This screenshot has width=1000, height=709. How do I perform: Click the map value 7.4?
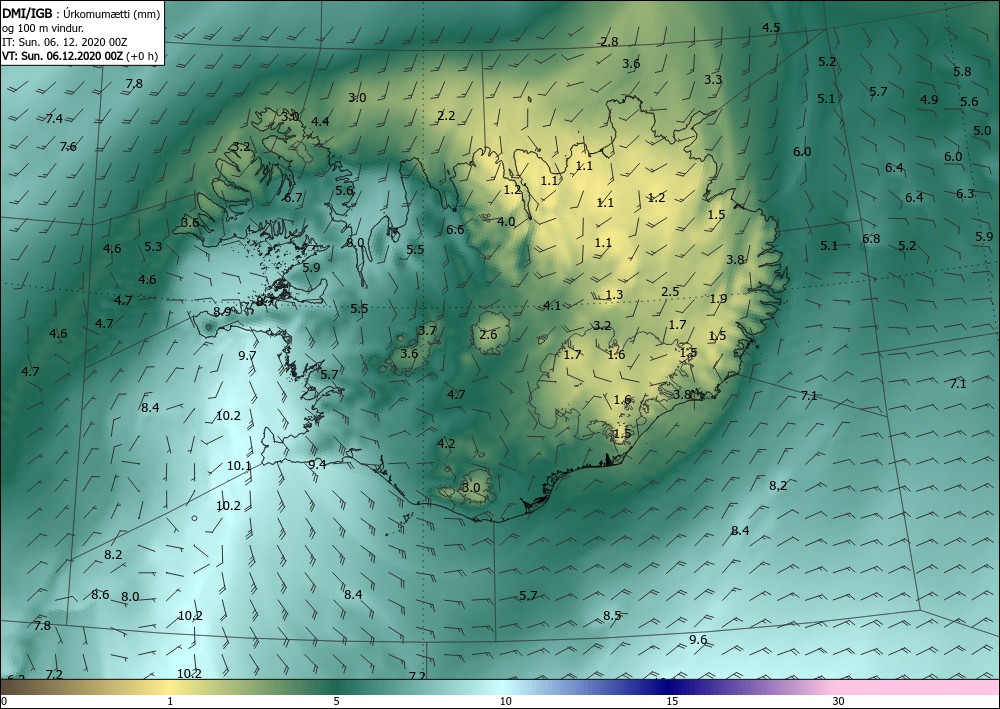54,119
